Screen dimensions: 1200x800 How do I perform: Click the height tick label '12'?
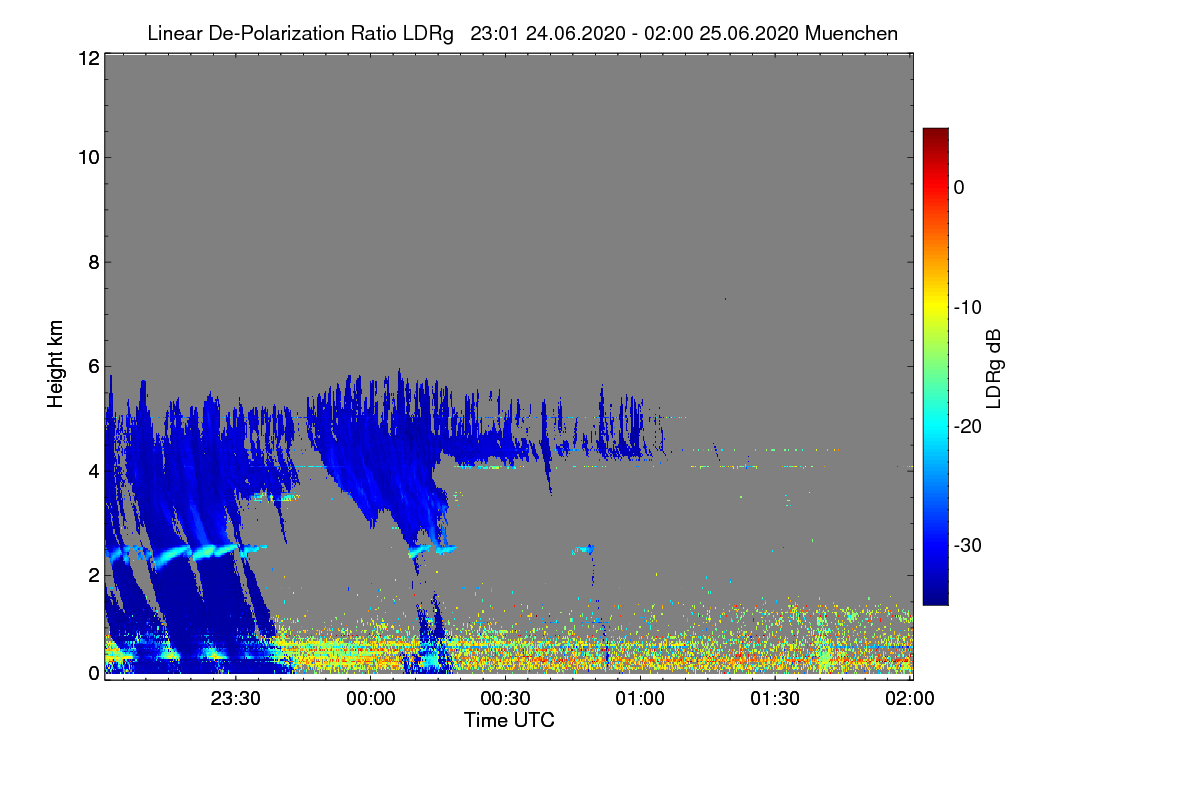tap(87, 58)
